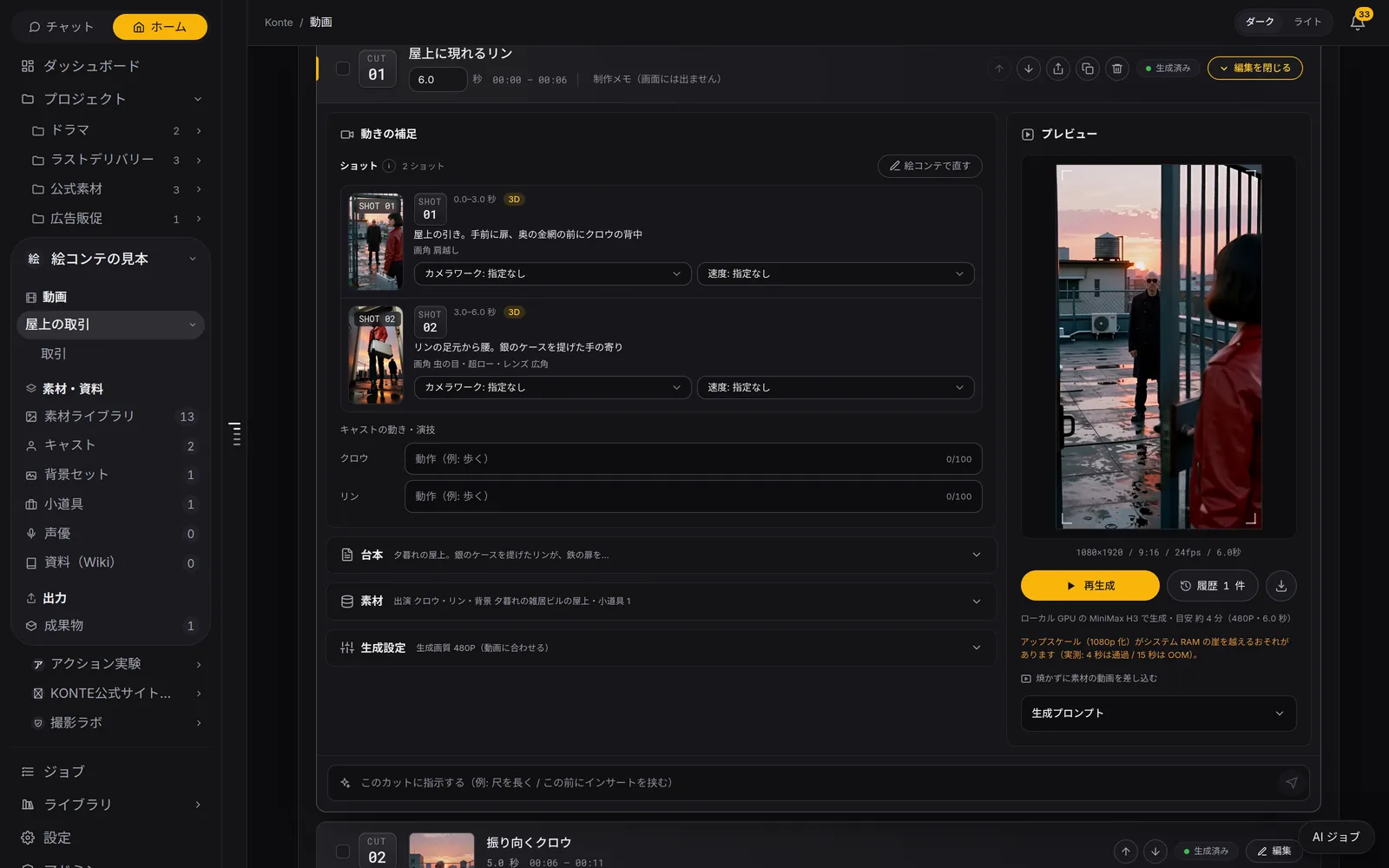Expand the 生成プロンプト dropdown

1158,713
